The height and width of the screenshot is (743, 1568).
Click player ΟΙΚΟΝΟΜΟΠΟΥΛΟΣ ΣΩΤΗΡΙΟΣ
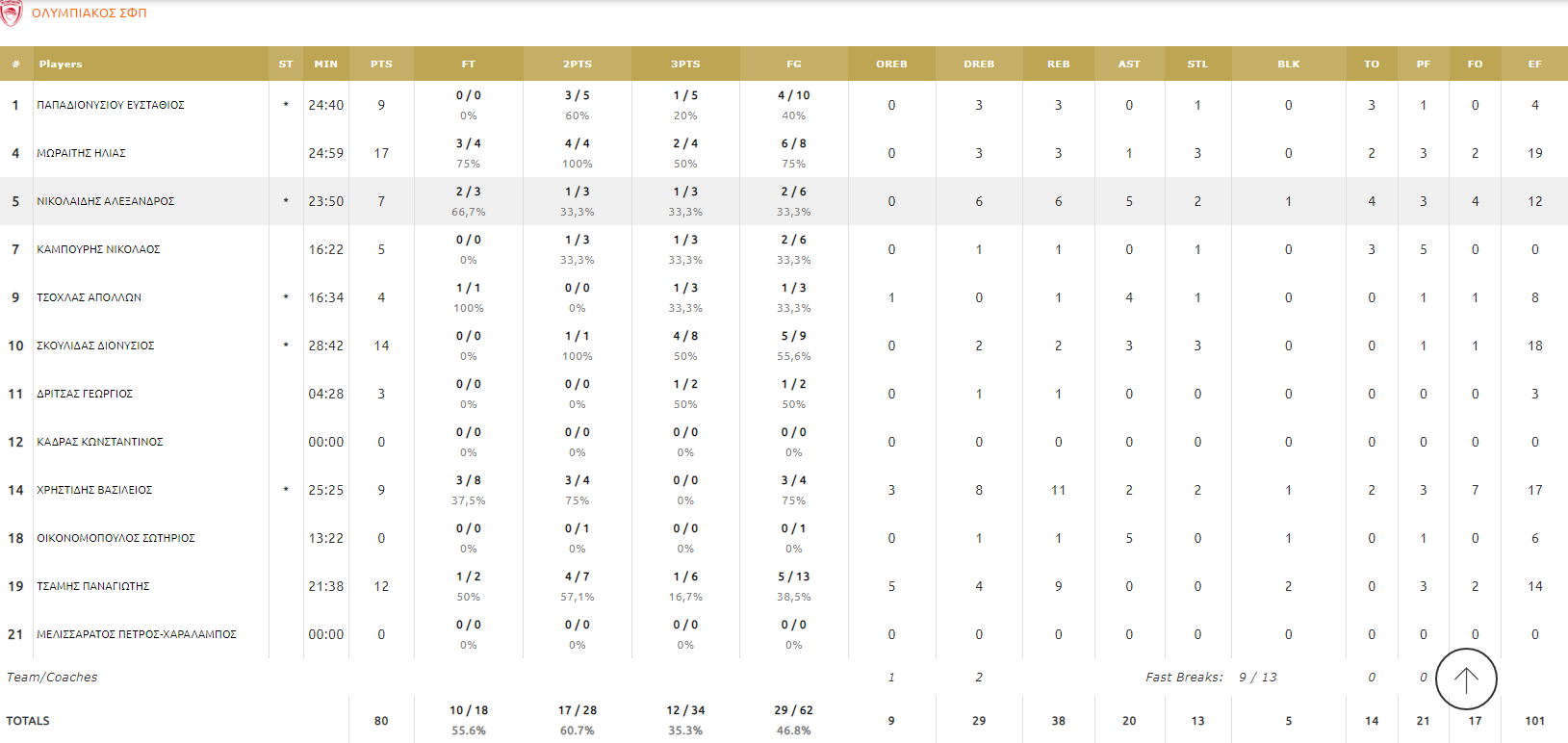[x=116, y=538]
